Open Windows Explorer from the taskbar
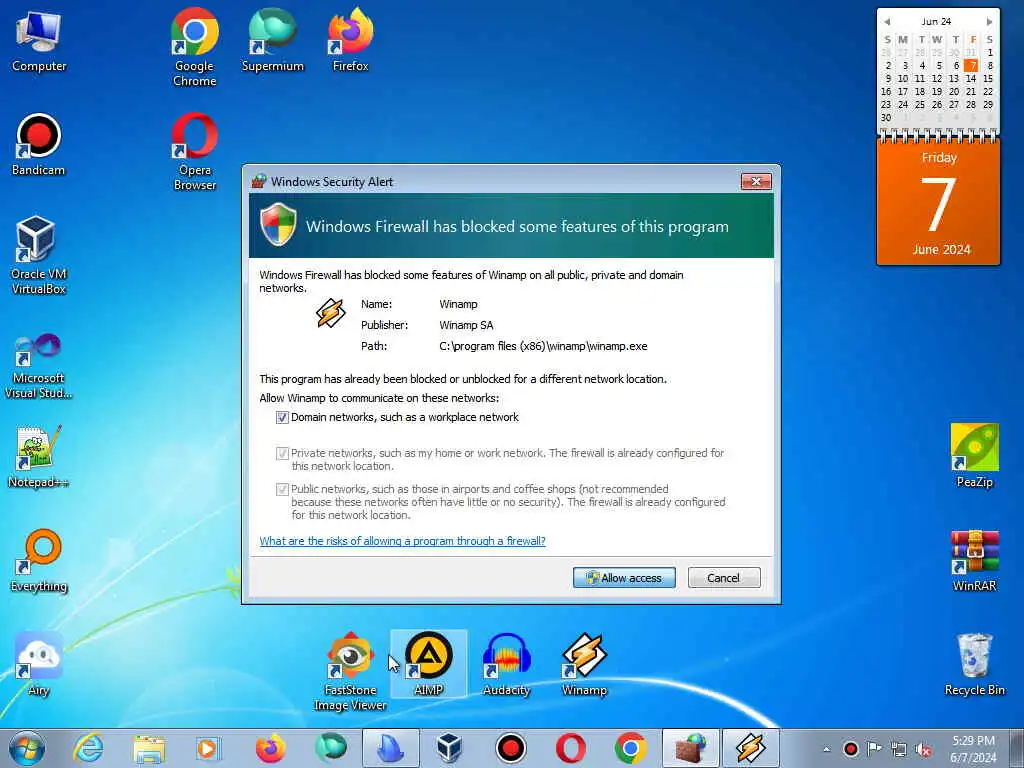This screenshot has width=1024, height=768. [x=148, y=748]
